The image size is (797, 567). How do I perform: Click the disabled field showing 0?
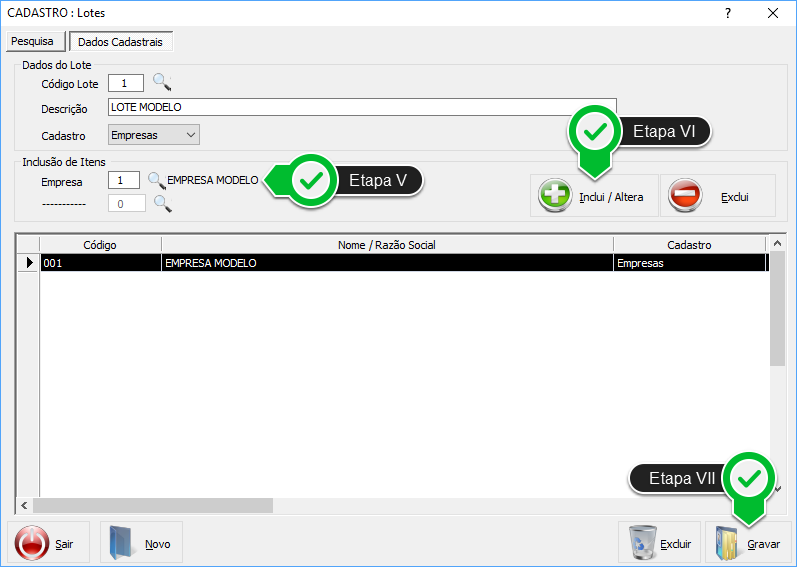tap(127, 204)
